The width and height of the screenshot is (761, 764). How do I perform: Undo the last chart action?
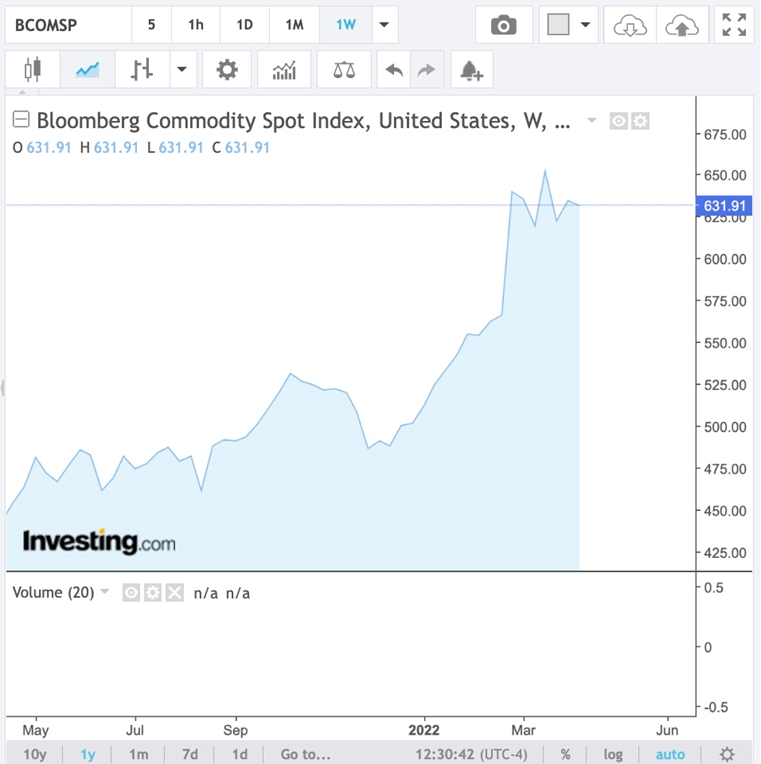[395, 70]
